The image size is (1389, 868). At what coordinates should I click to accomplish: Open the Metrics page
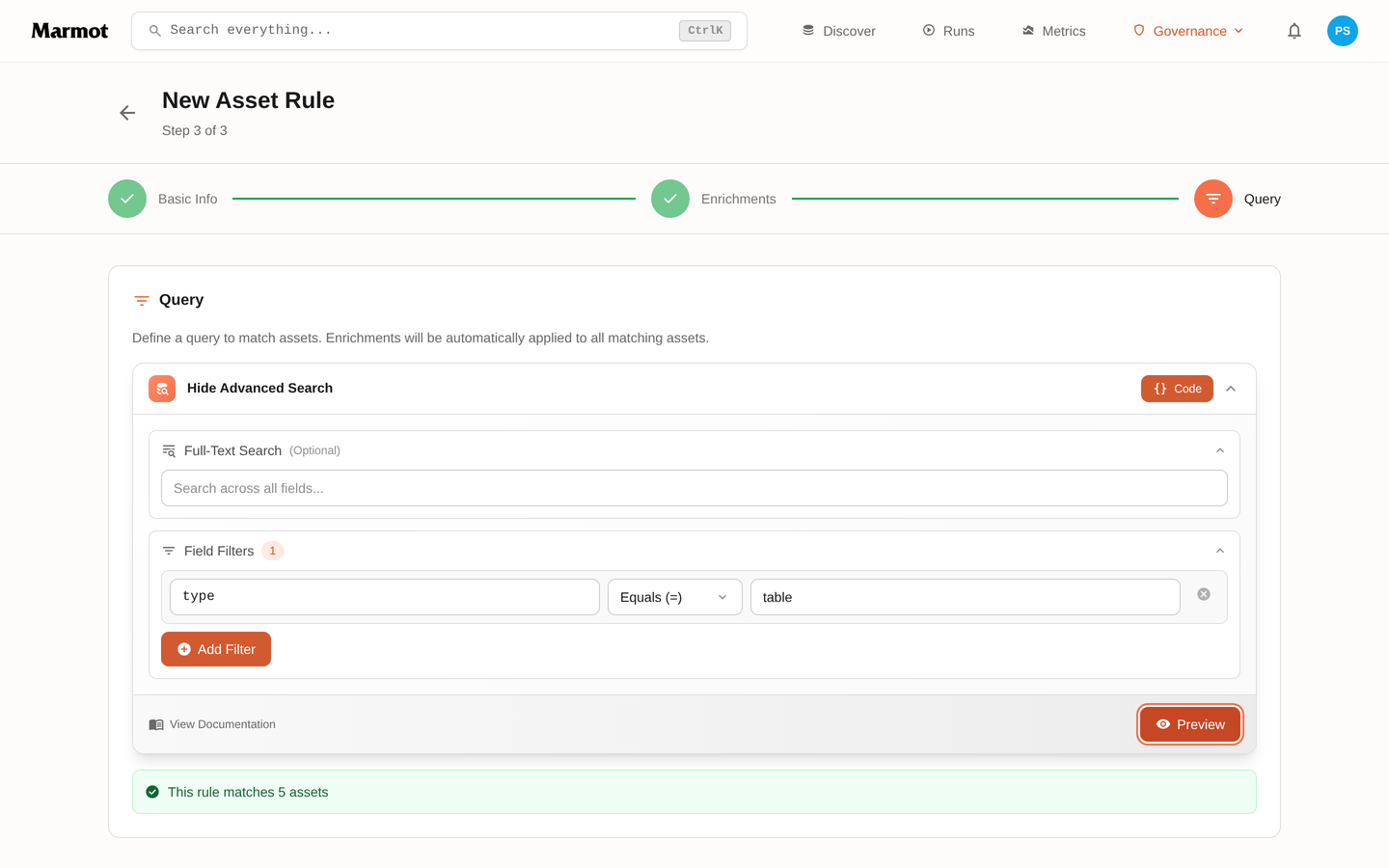(1053, 31)
